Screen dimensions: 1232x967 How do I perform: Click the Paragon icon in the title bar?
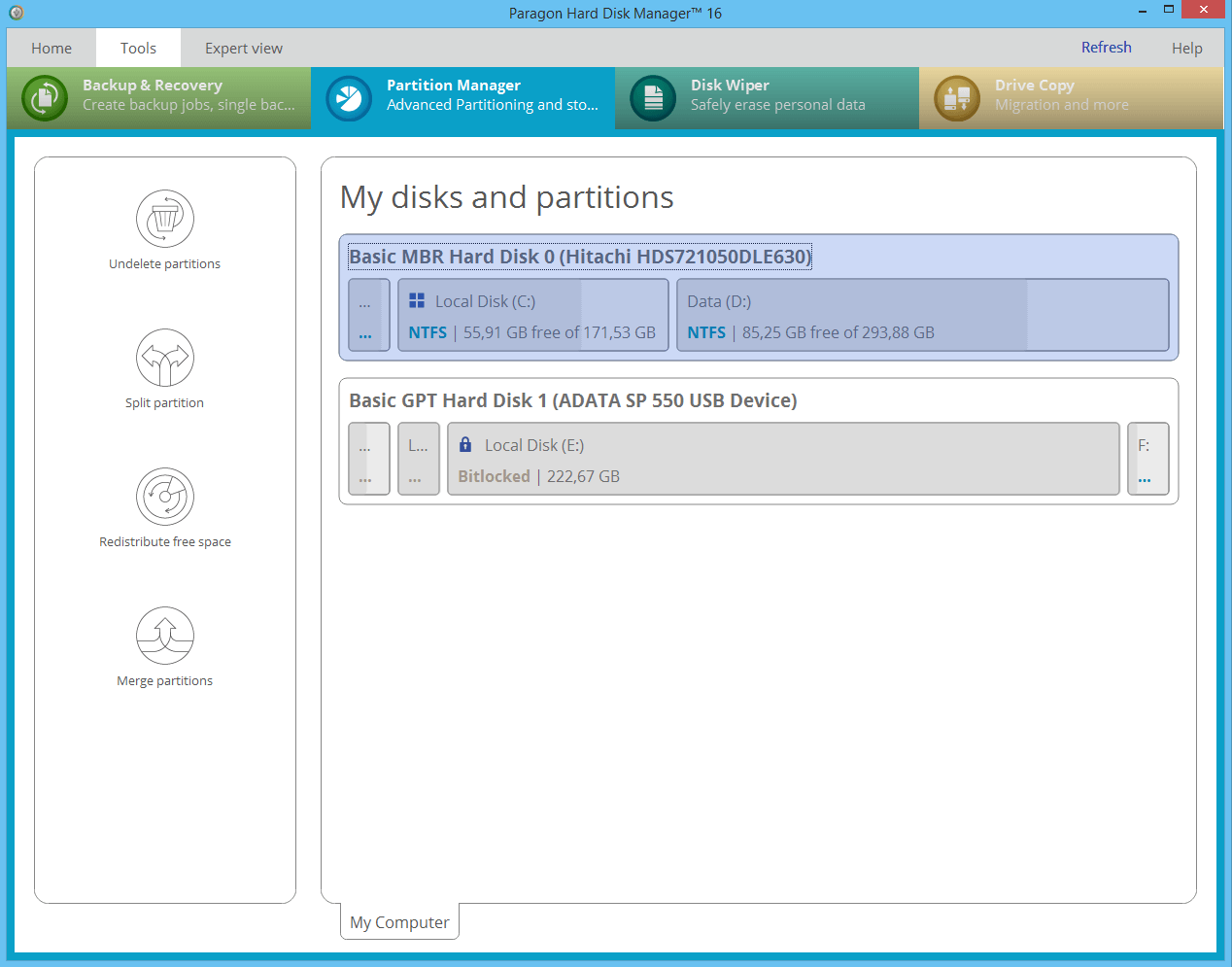tap(15, 13)
